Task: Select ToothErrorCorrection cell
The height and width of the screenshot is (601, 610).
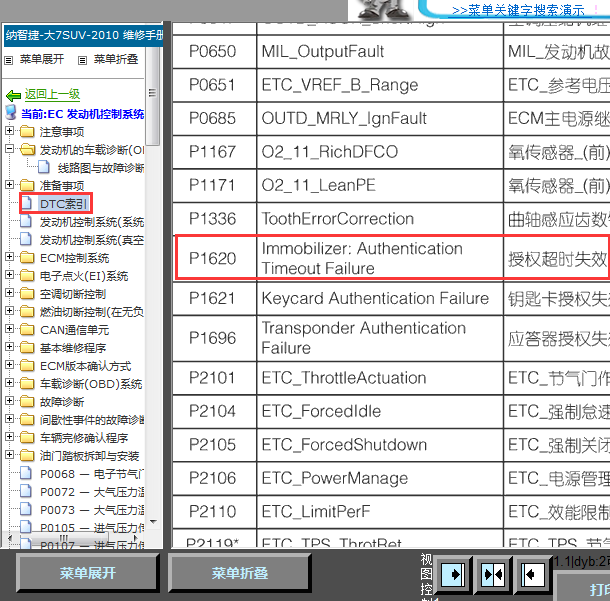Action: coord(380,219)
